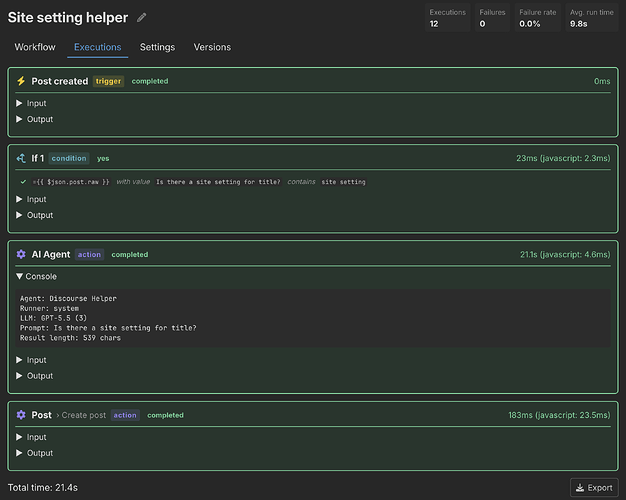Expand Output under AI Agent

(x=34, y=376)
